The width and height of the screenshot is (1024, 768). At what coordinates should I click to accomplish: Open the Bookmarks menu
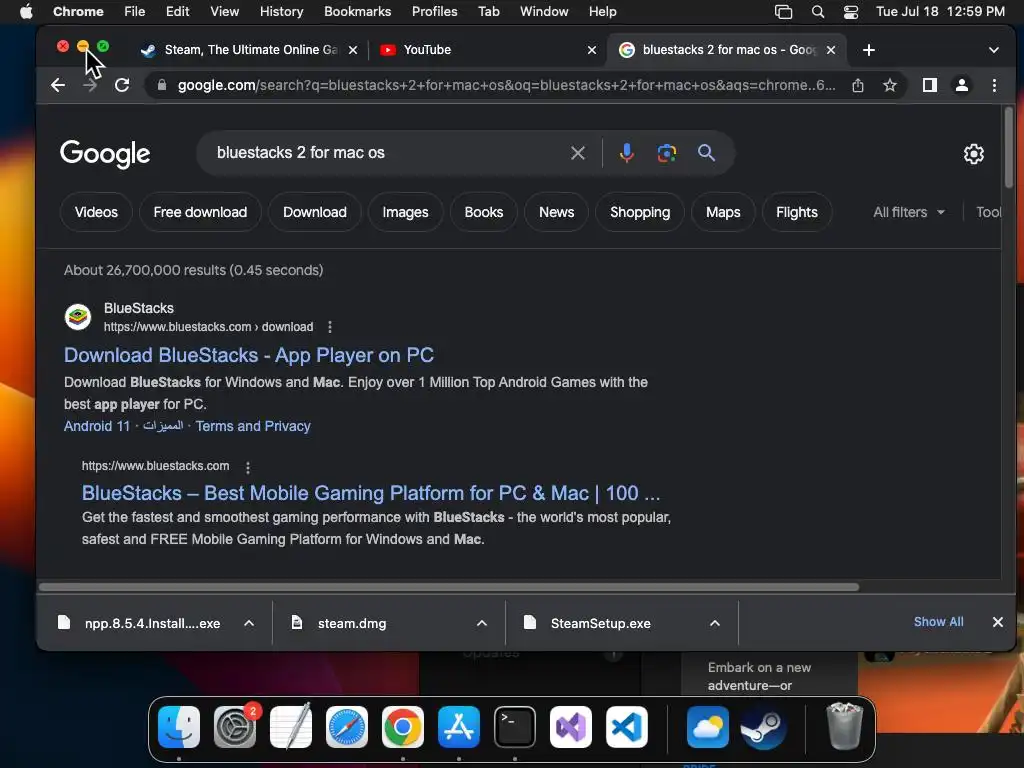(357, 12)
